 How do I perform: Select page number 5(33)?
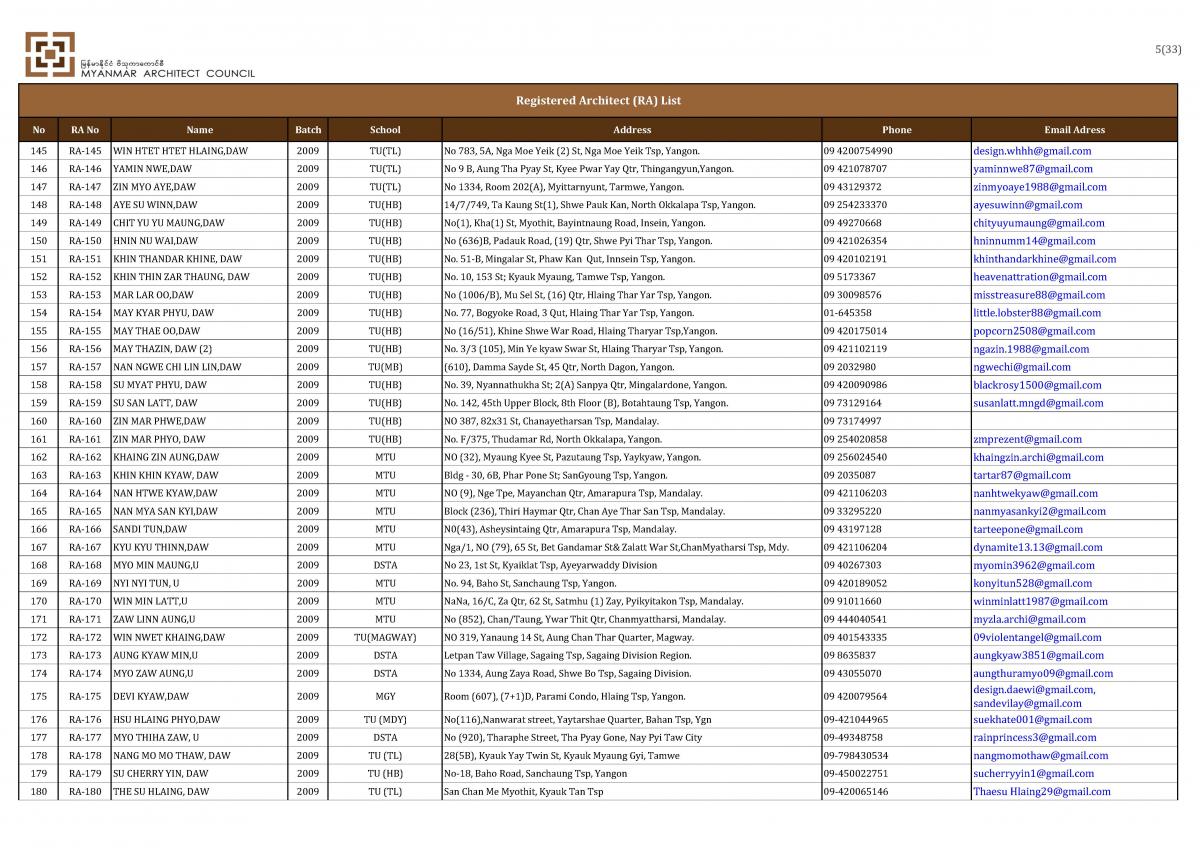1168,48
